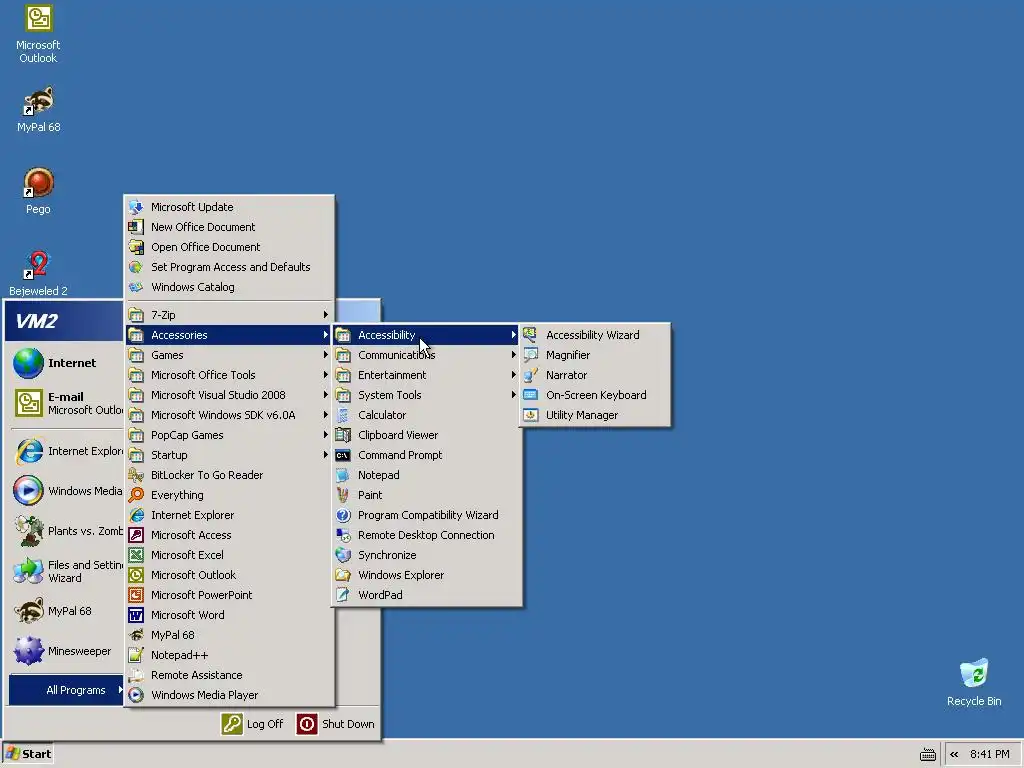
Task: Click the Start button
Action: (x=27, y=754)
